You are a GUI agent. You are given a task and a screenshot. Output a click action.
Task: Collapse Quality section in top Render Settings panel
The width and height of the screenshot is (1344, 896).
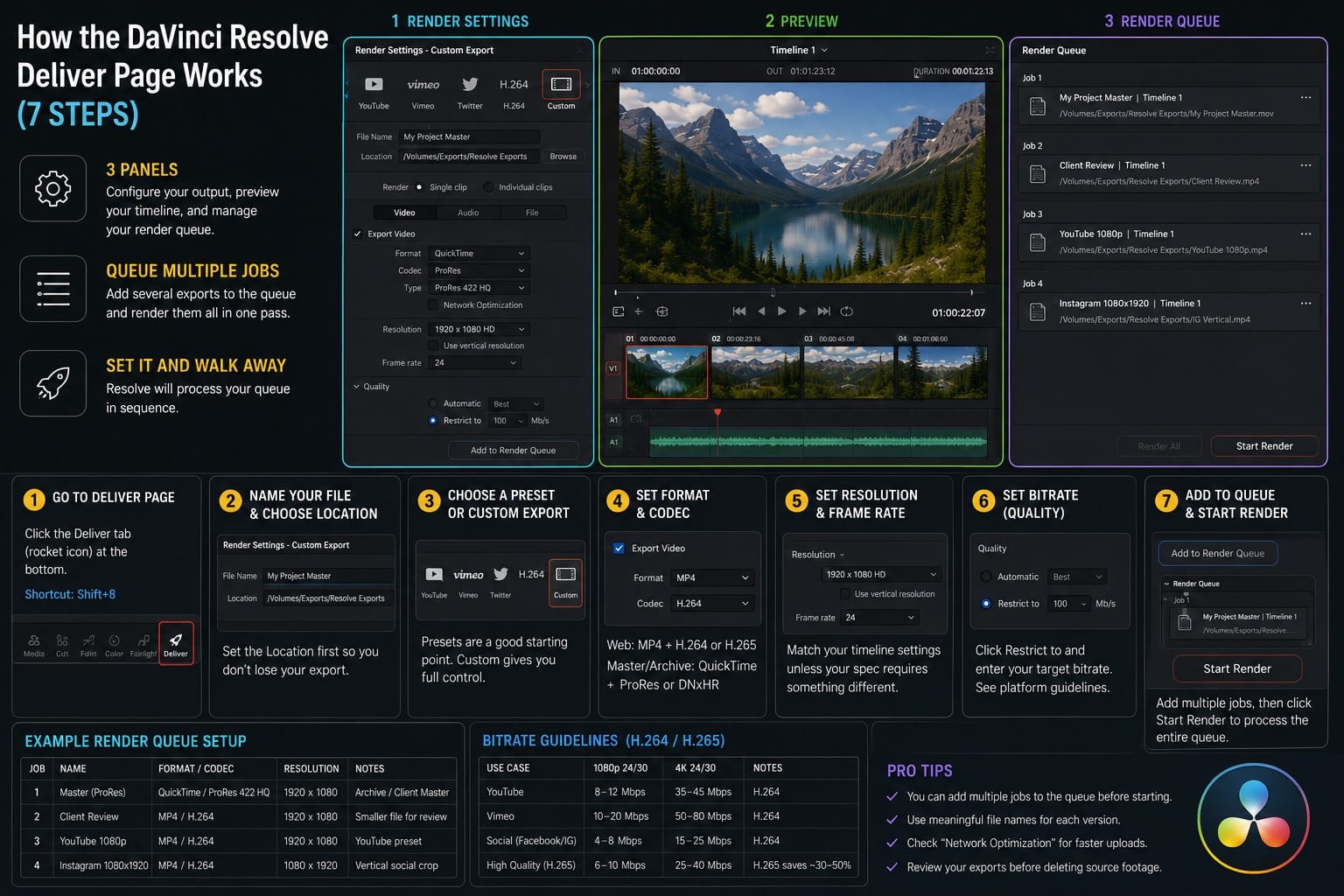click(x=357, y=387)
